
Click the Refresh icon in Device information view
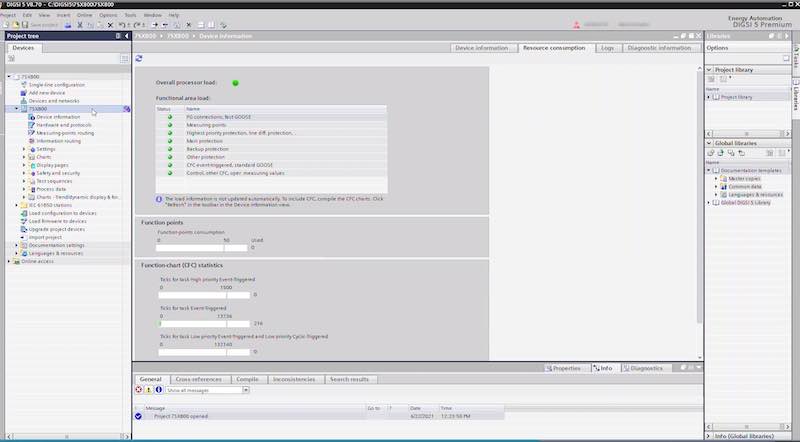[139, 59]
